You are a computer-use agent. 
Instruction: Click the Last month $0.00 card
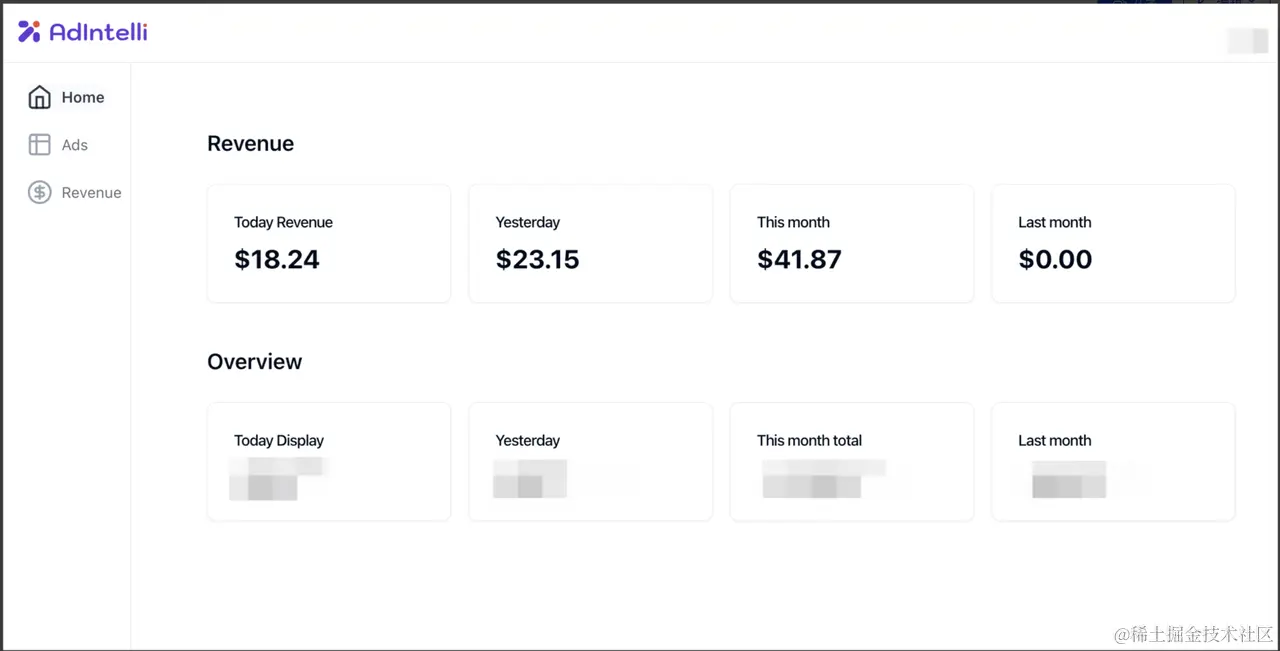tap(1113, 243)
